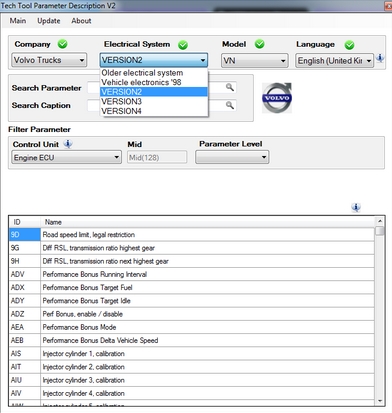Open the Model dropdown showing VN

pos(255,61)
